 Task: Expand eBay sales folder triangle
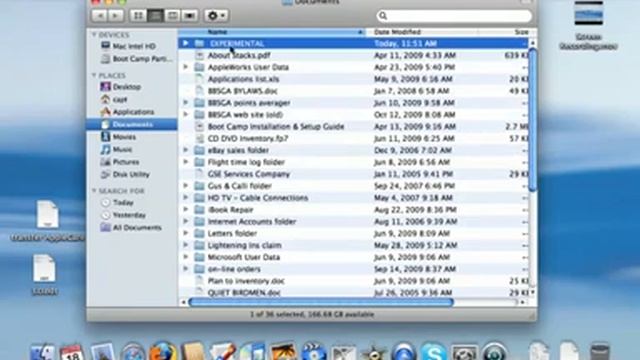[186, 150]
